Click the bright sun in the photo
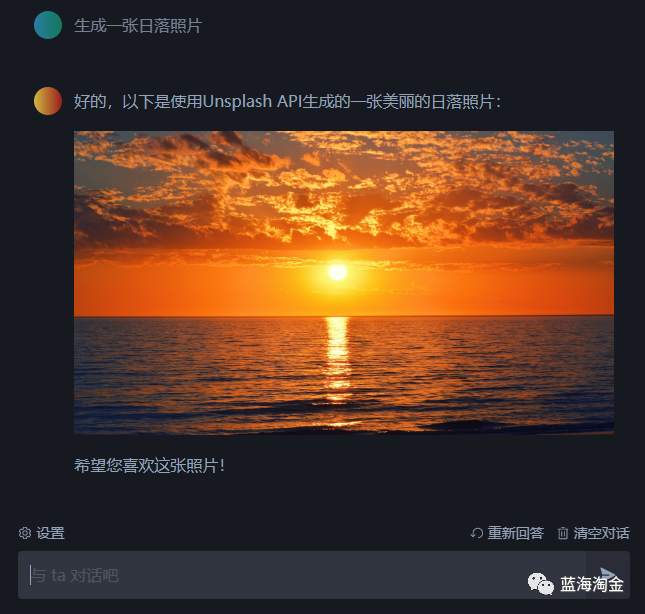Screen dimensions: 645x614 click(337, 272)
